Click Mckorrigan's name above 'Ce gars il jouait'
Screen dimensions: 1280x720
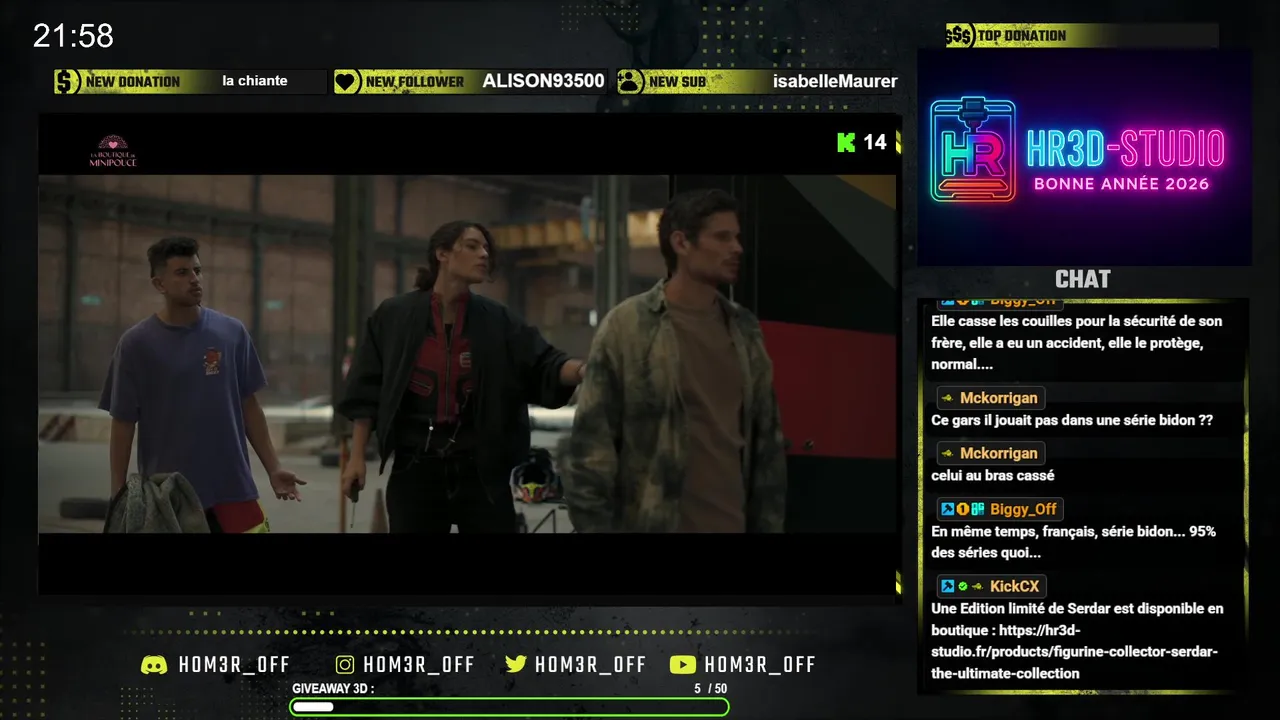[998, 398]
